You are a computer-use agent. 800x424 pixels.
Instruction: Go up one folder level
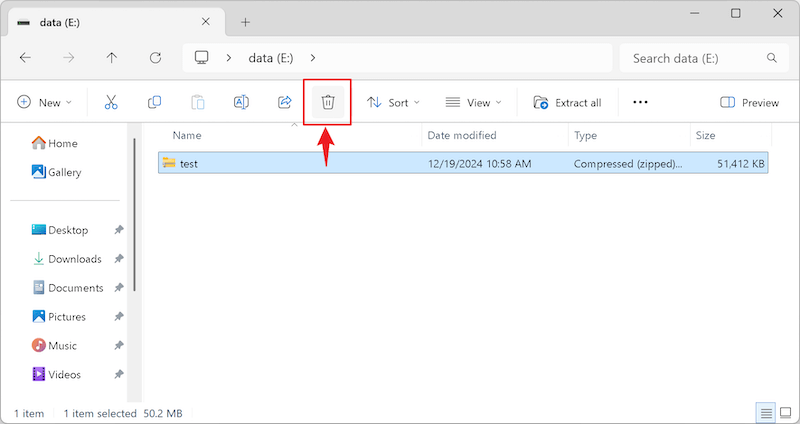(112, 58)
